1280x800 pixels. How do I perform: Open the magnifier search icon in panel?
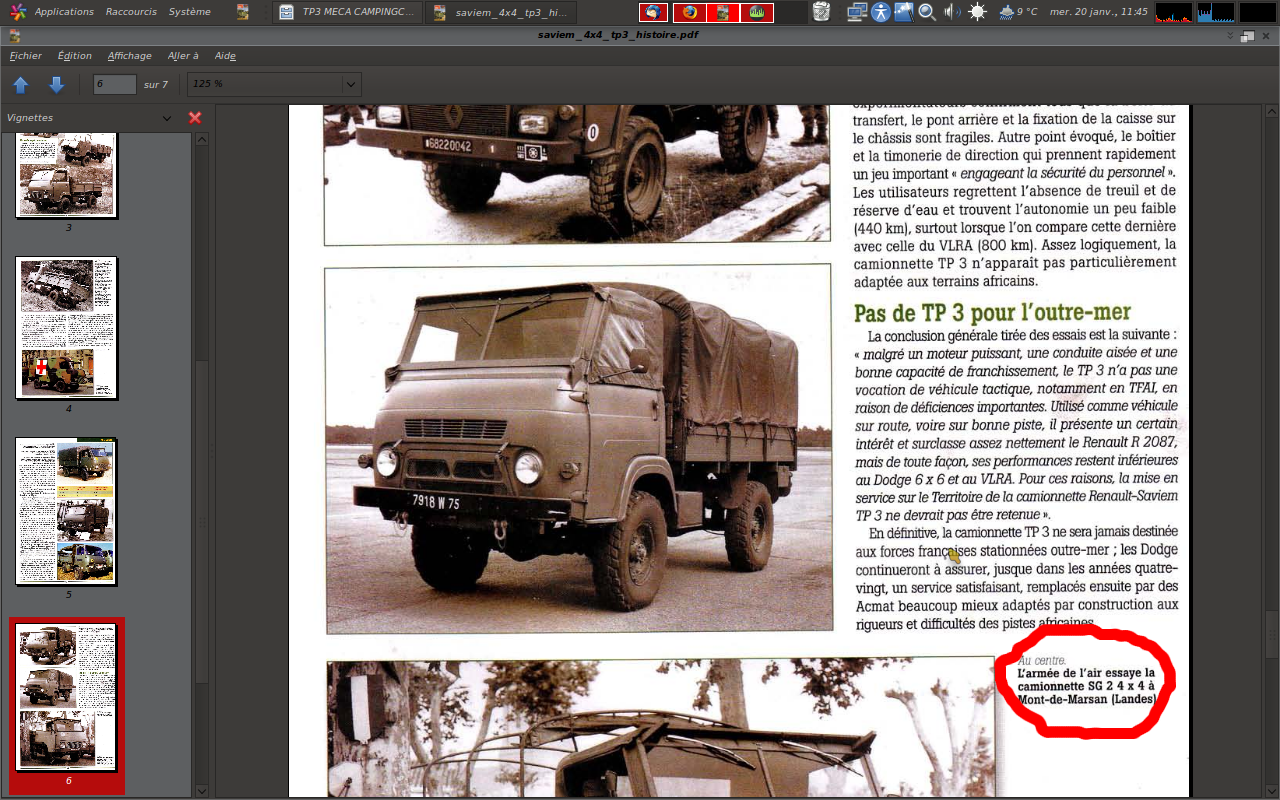click(927, 12)
